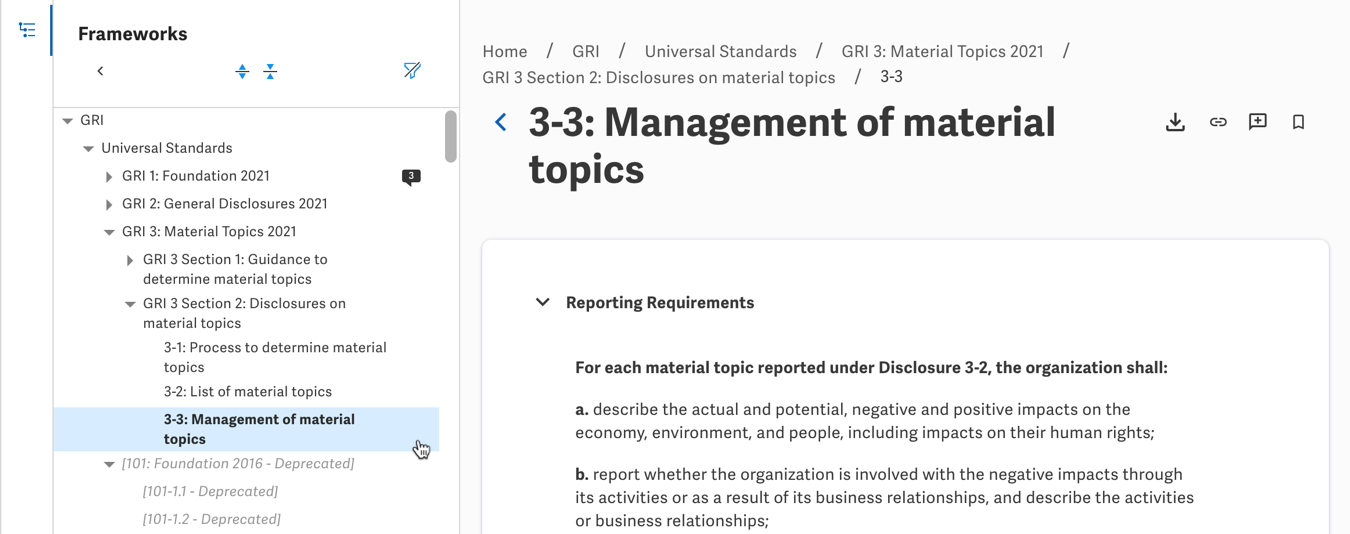1350x534 pixels.
Task: Expand GRI 3 Section 1 guidance node
Action: point(130,260)
